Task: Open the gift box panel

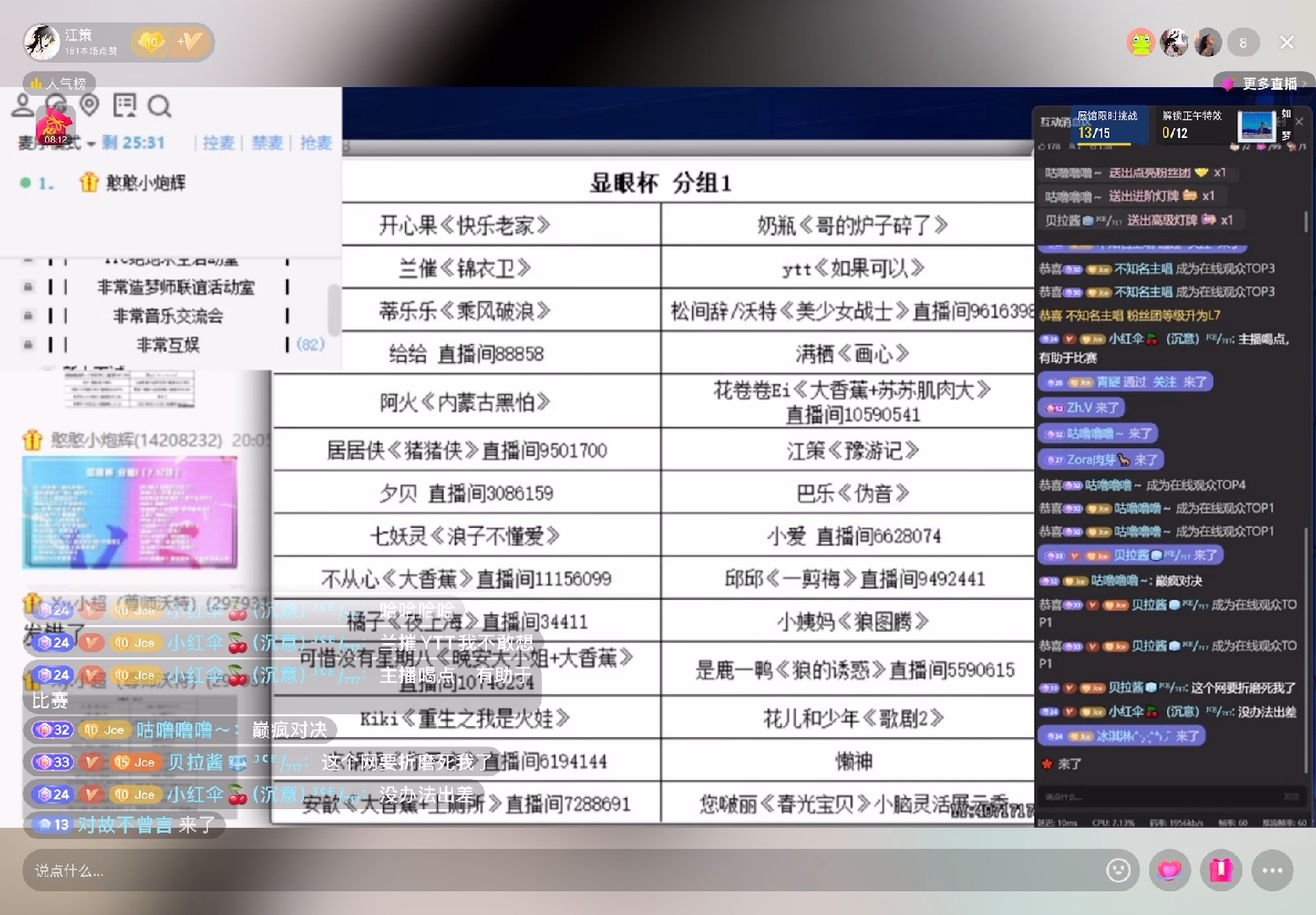Action: [1220, 870]
